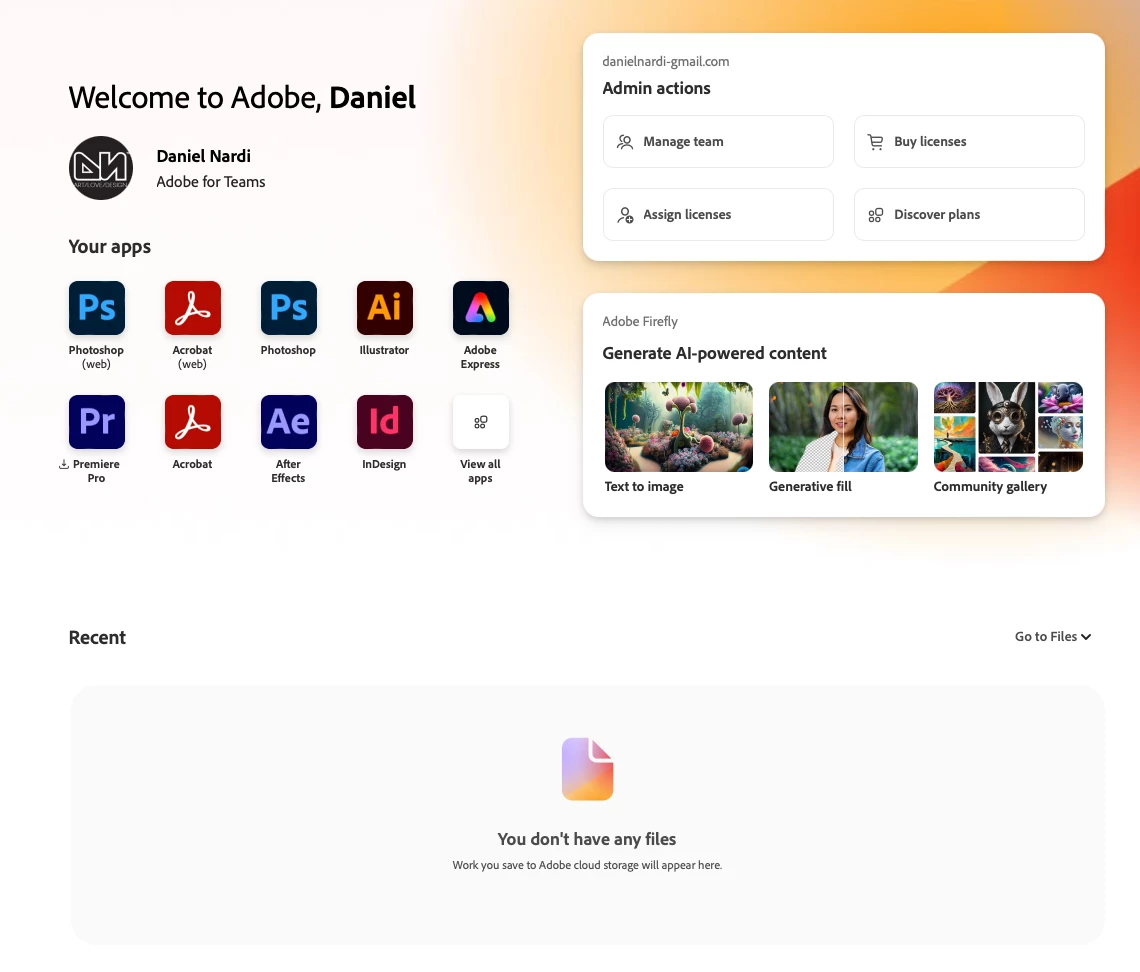Image resolution: width=1140 pixels, height=972 pixels.
Task: Open the Photoshop (web) app icon
Action: pyautogui.click(x=97, y=308)
